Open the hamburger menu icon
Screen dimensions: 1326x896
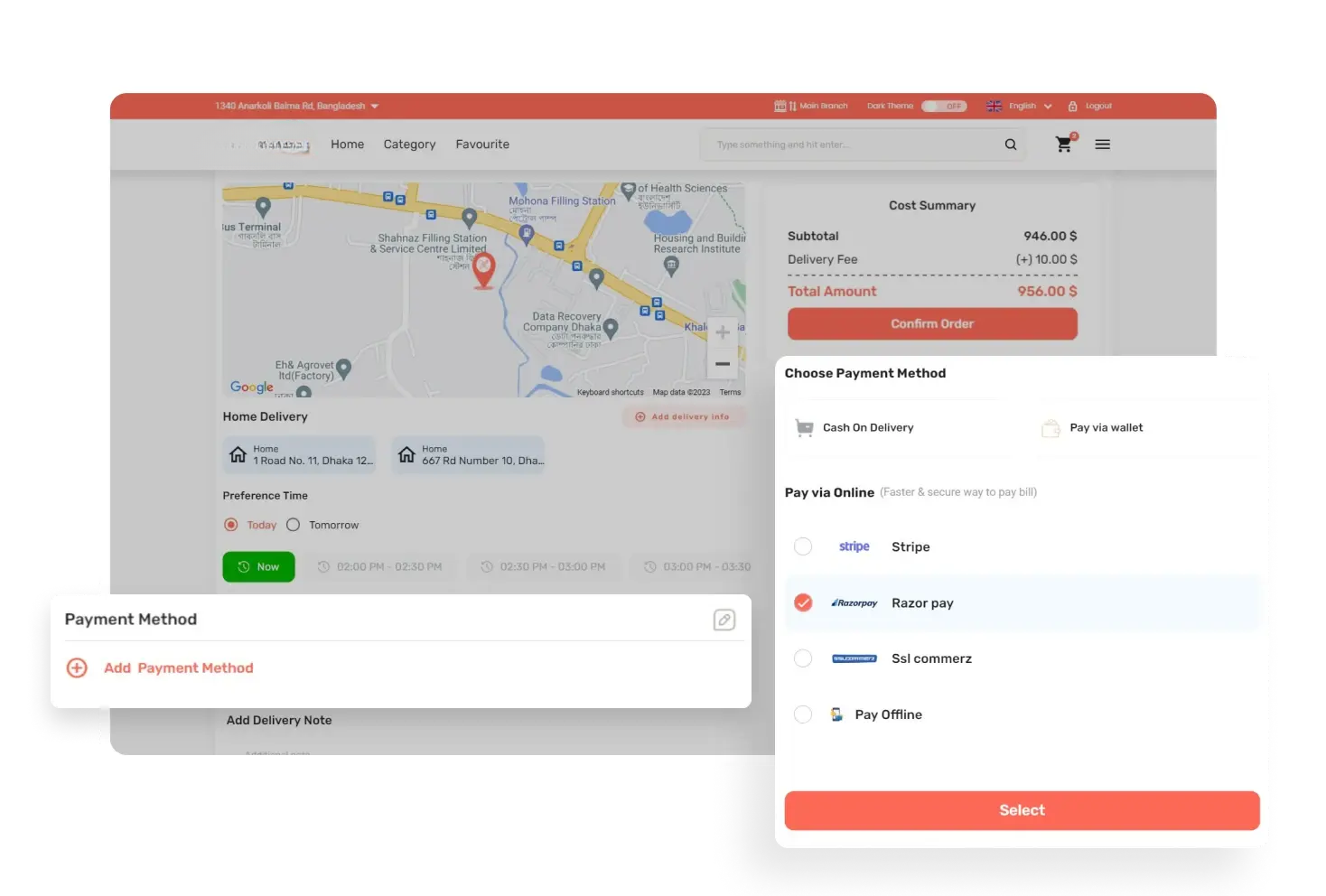click(x=1103, y=145)
